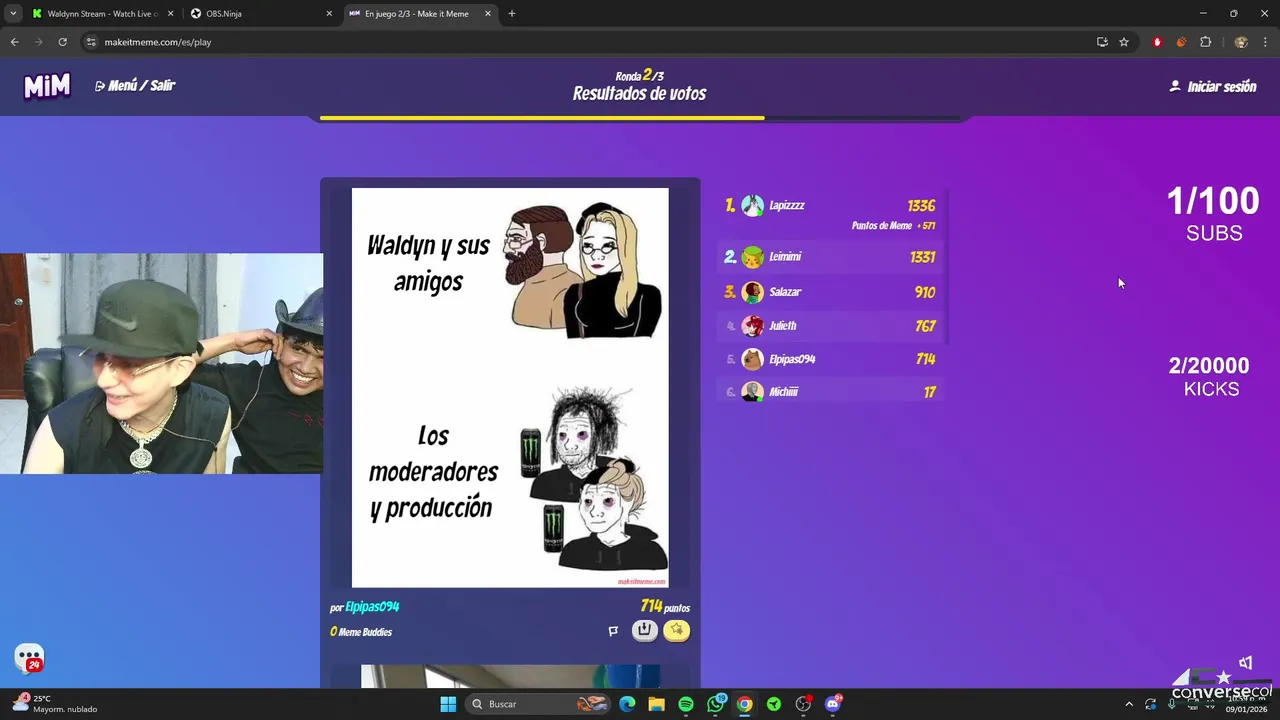Expand the Chrome tab search dropdown
Image resolution: width=1280 pixels, height=720 pixels.
click(x=13, y=14)
